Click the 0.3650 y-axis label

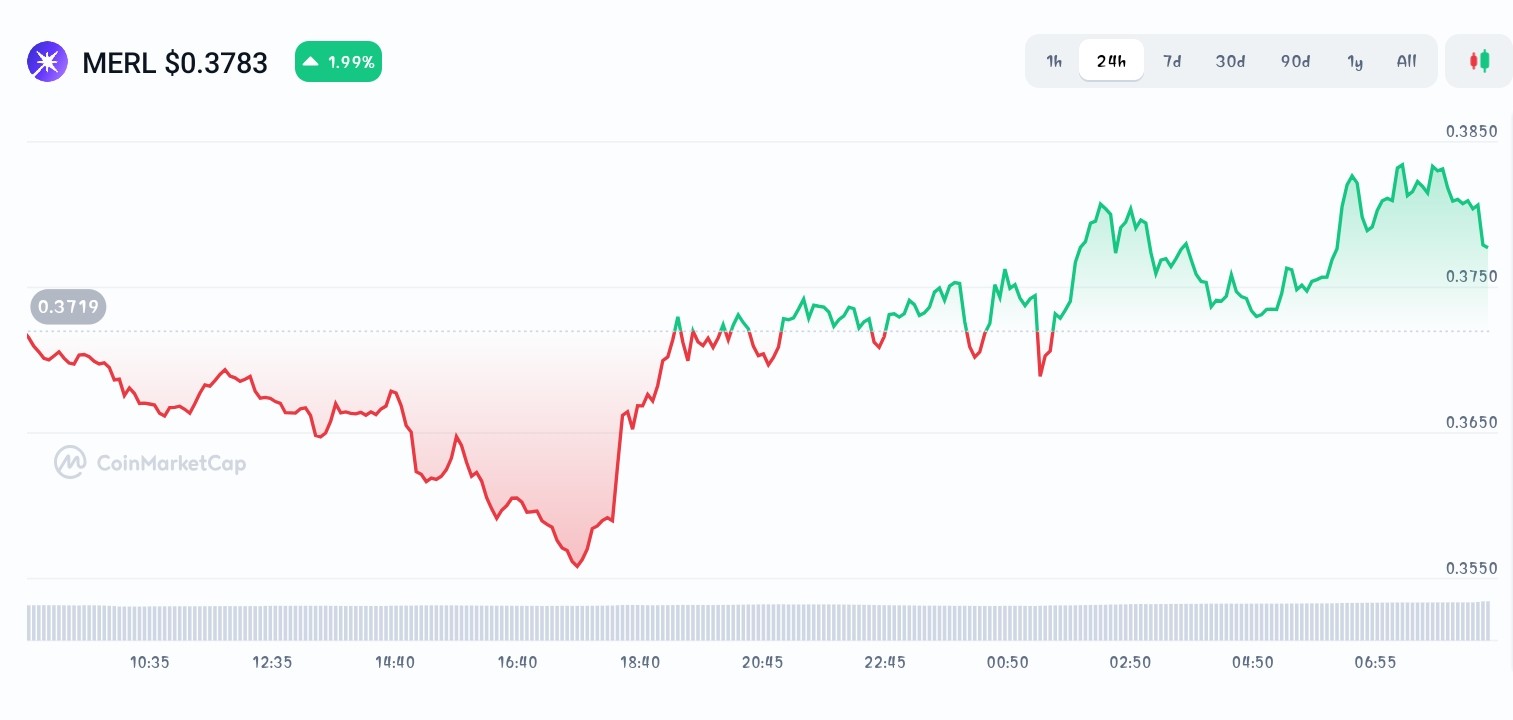click(x=1472, y=422)
